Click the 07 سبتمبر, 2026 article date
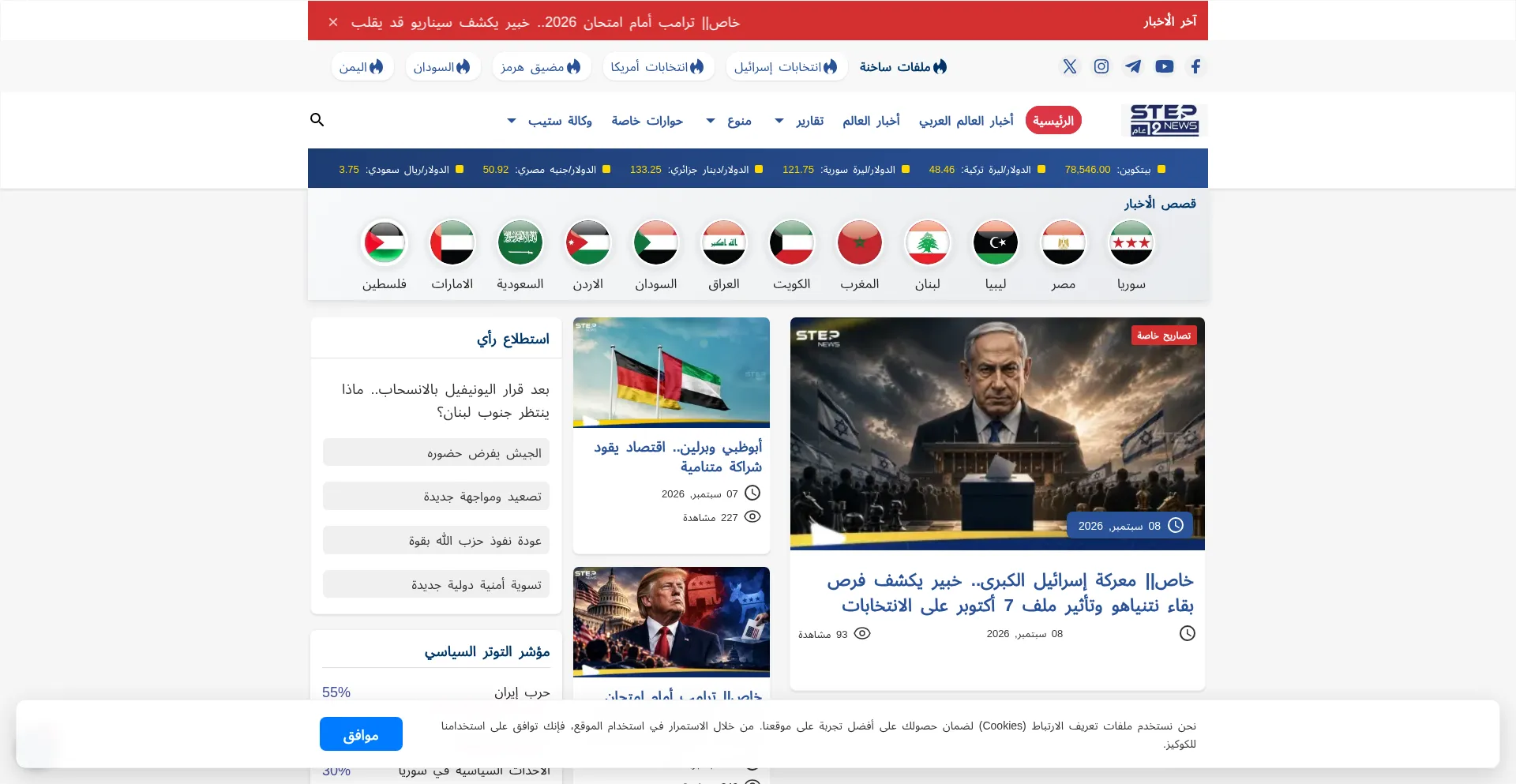This screenshot has height=784, width=1516. [711, 493]
